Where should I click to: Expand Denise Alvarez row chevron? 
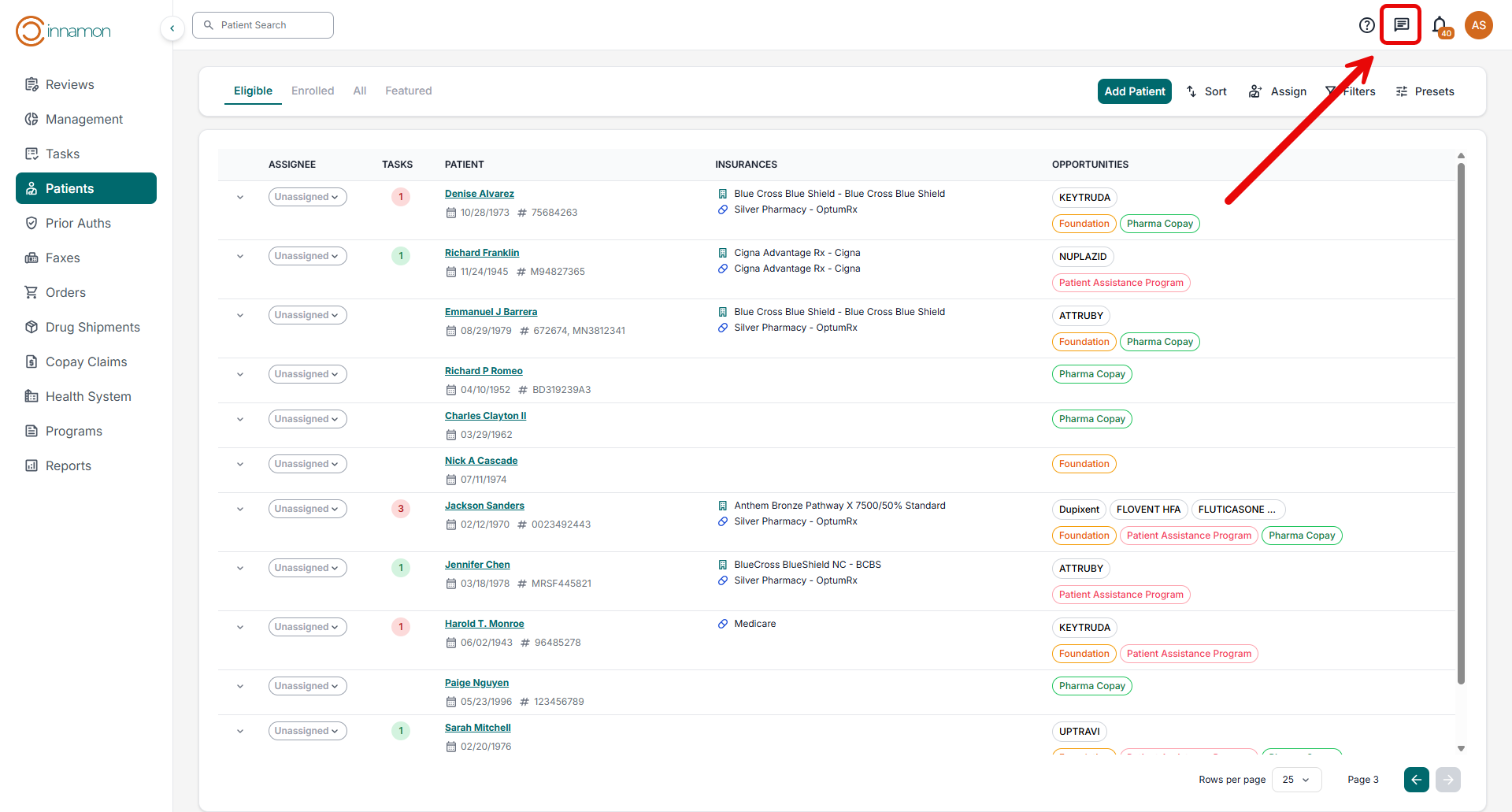coord(240,197)
